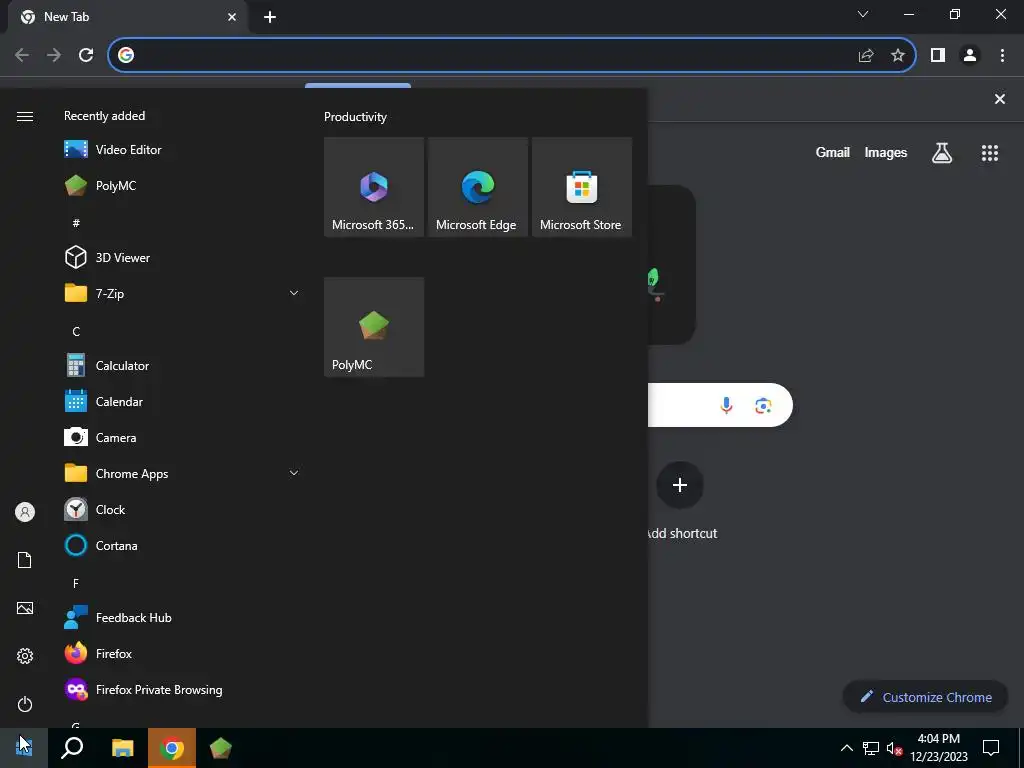Open 3D Viewer app

[x=180, y=257]
